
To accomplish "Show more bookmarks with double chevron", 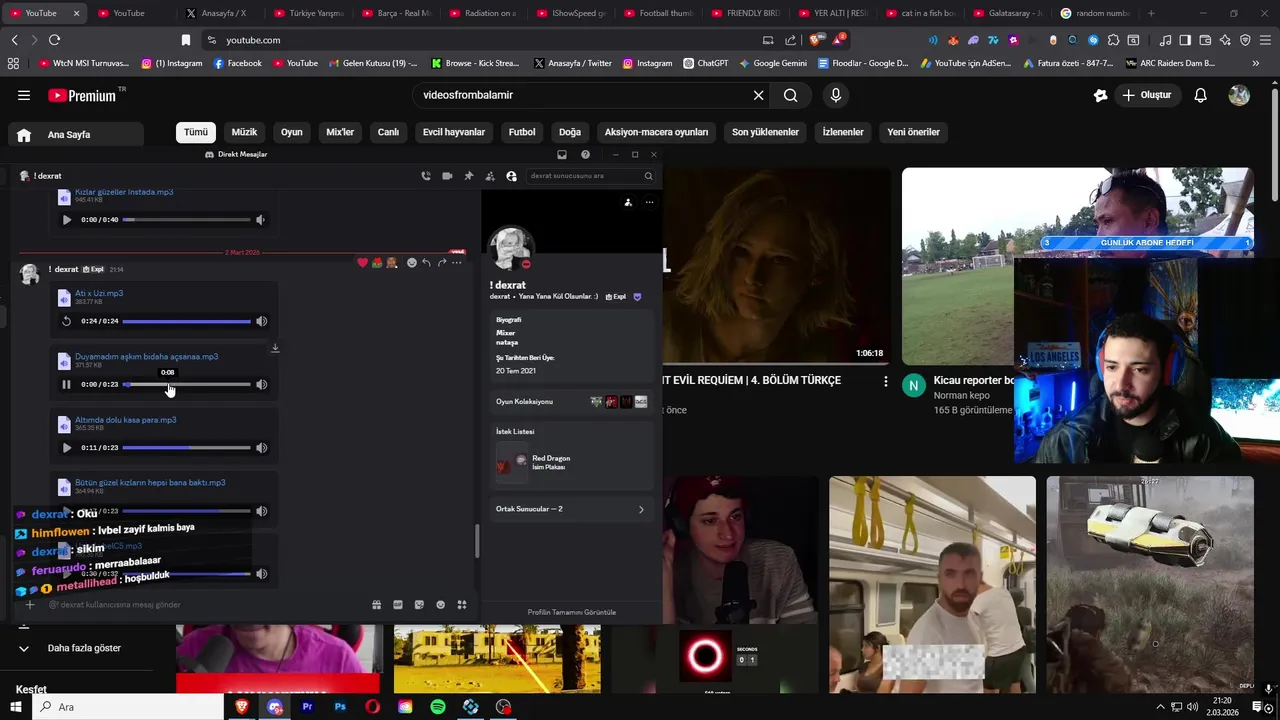I will 1256,63.
